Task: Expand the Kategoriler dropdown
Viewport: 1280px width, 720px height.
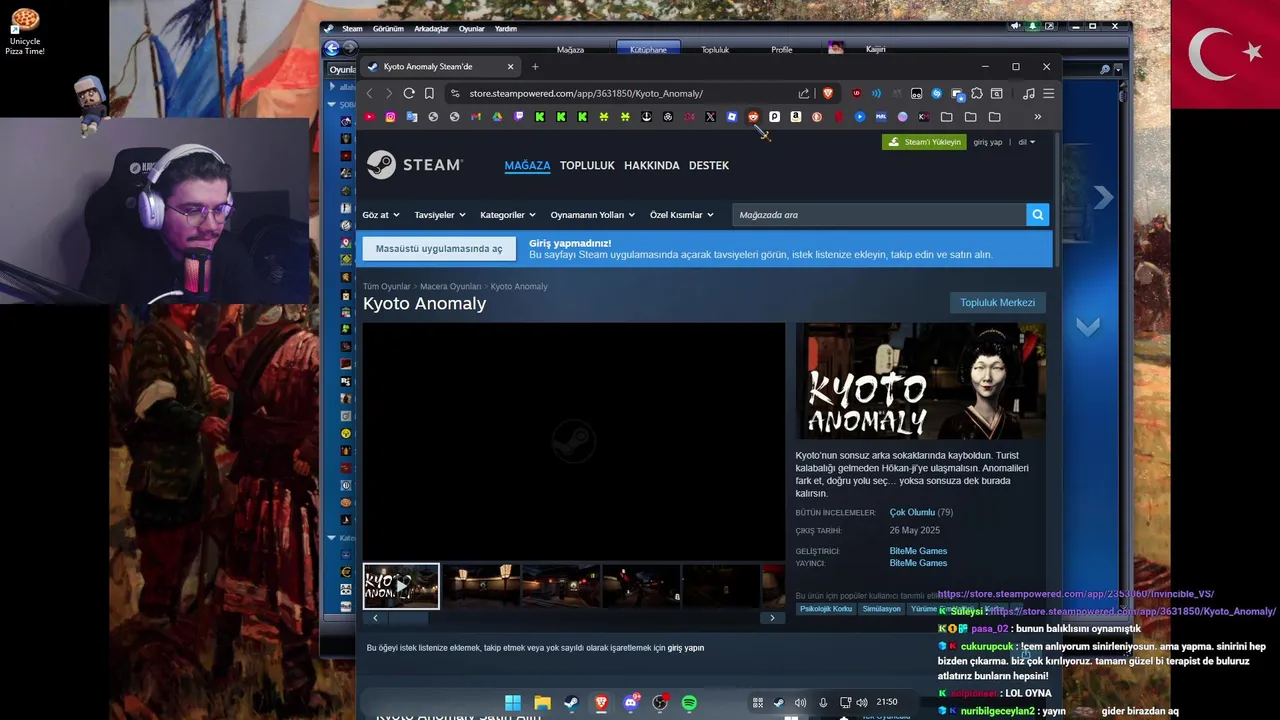Action: pyautogui.click(x=508, y=215)
